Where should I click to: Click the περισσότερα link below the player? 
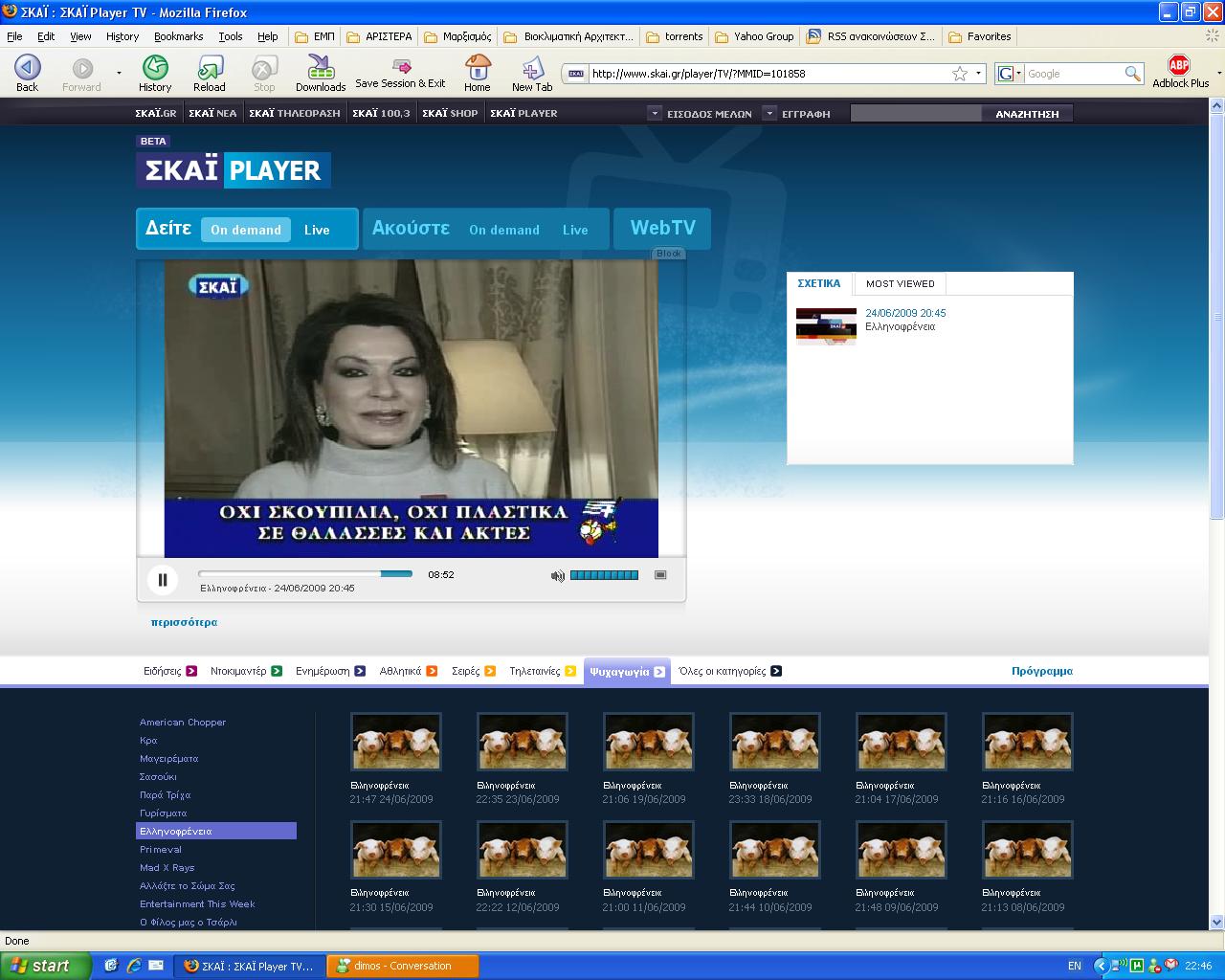pyautogui.click(x=184, y=622)
